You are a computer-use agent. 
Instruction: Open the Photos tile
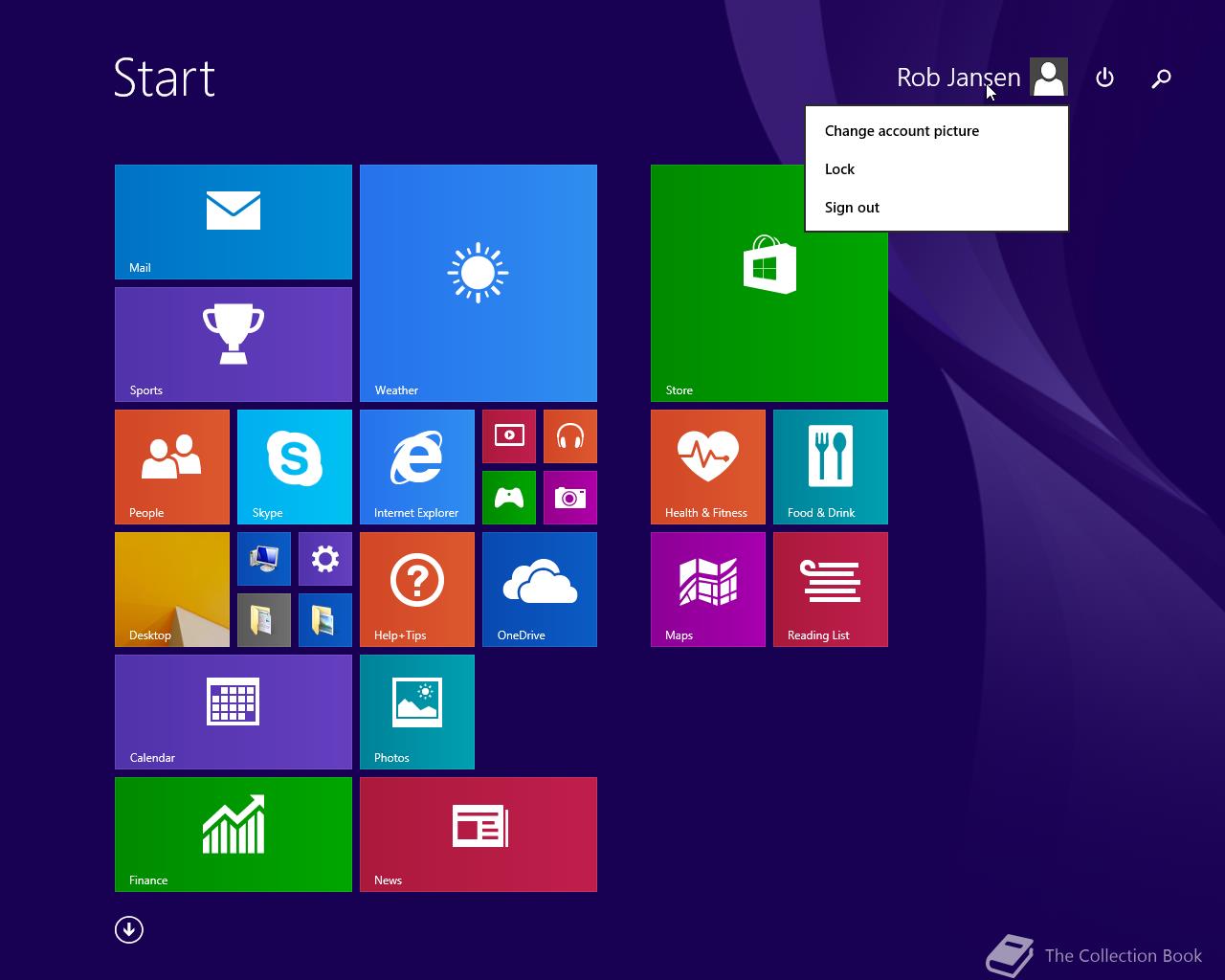[417, 712]
